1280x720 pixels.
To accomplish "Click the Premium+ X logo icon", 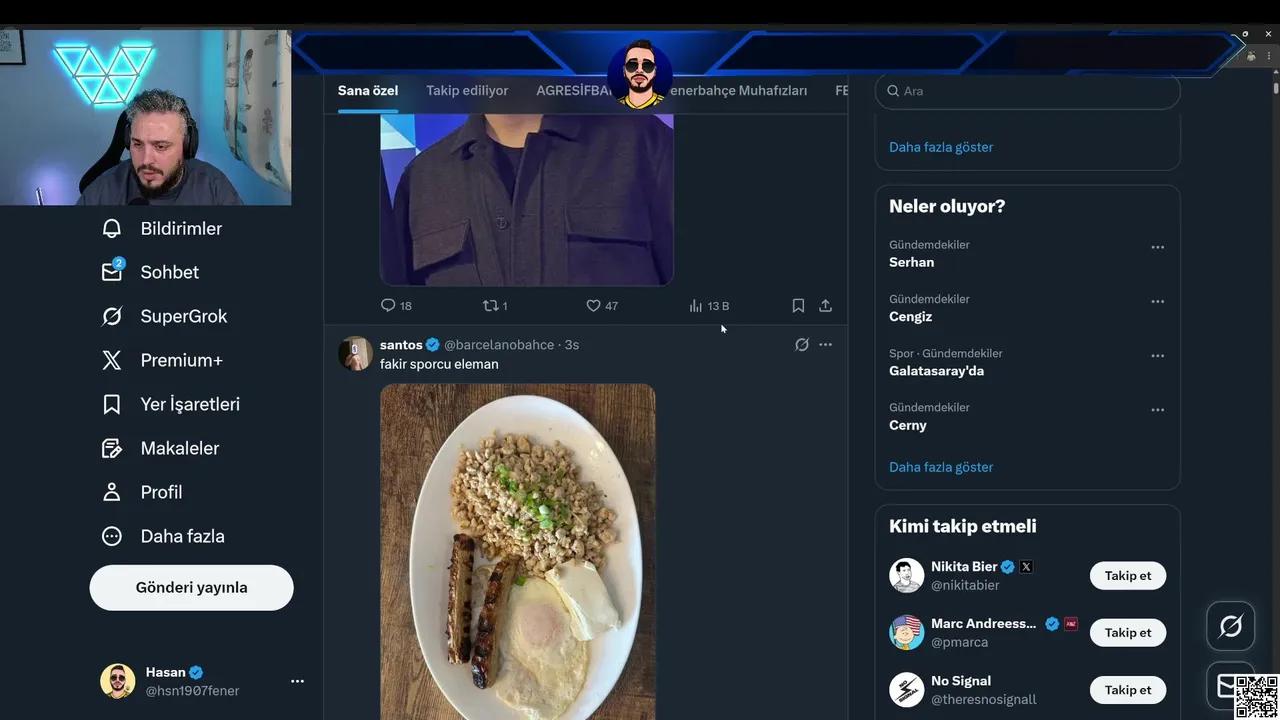I will 112,360.
